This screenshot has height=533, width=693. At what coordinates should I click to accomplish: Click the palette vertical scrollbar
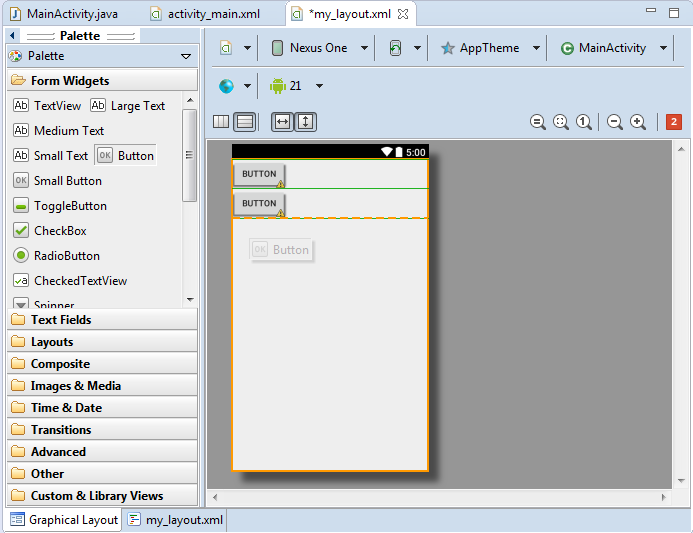point(189,155)
